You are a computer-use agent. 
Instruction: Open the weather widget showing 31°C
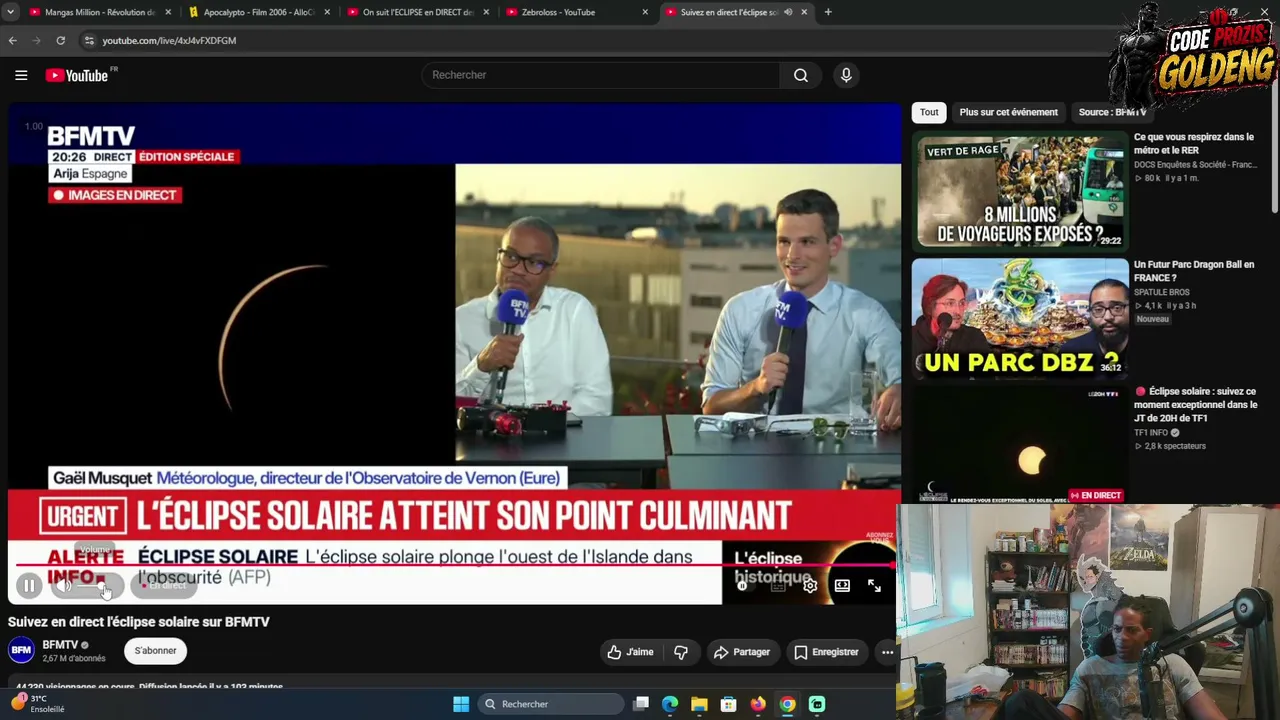point(38,703)
